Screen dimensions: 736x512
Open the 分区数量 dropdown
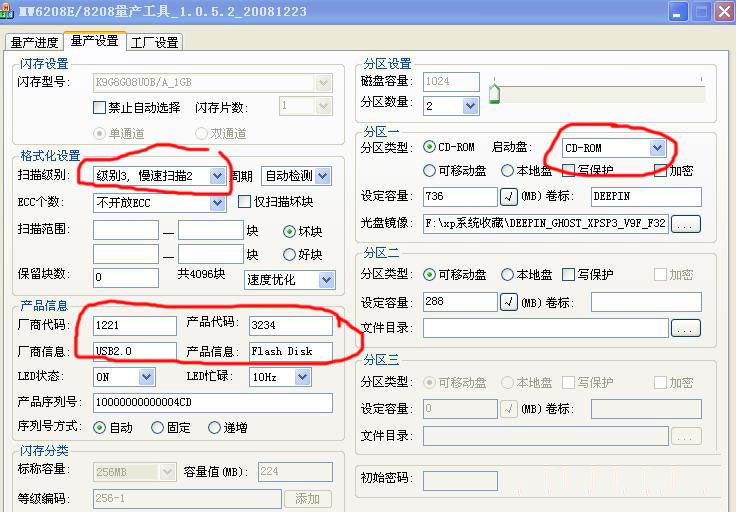coord(470,106)
